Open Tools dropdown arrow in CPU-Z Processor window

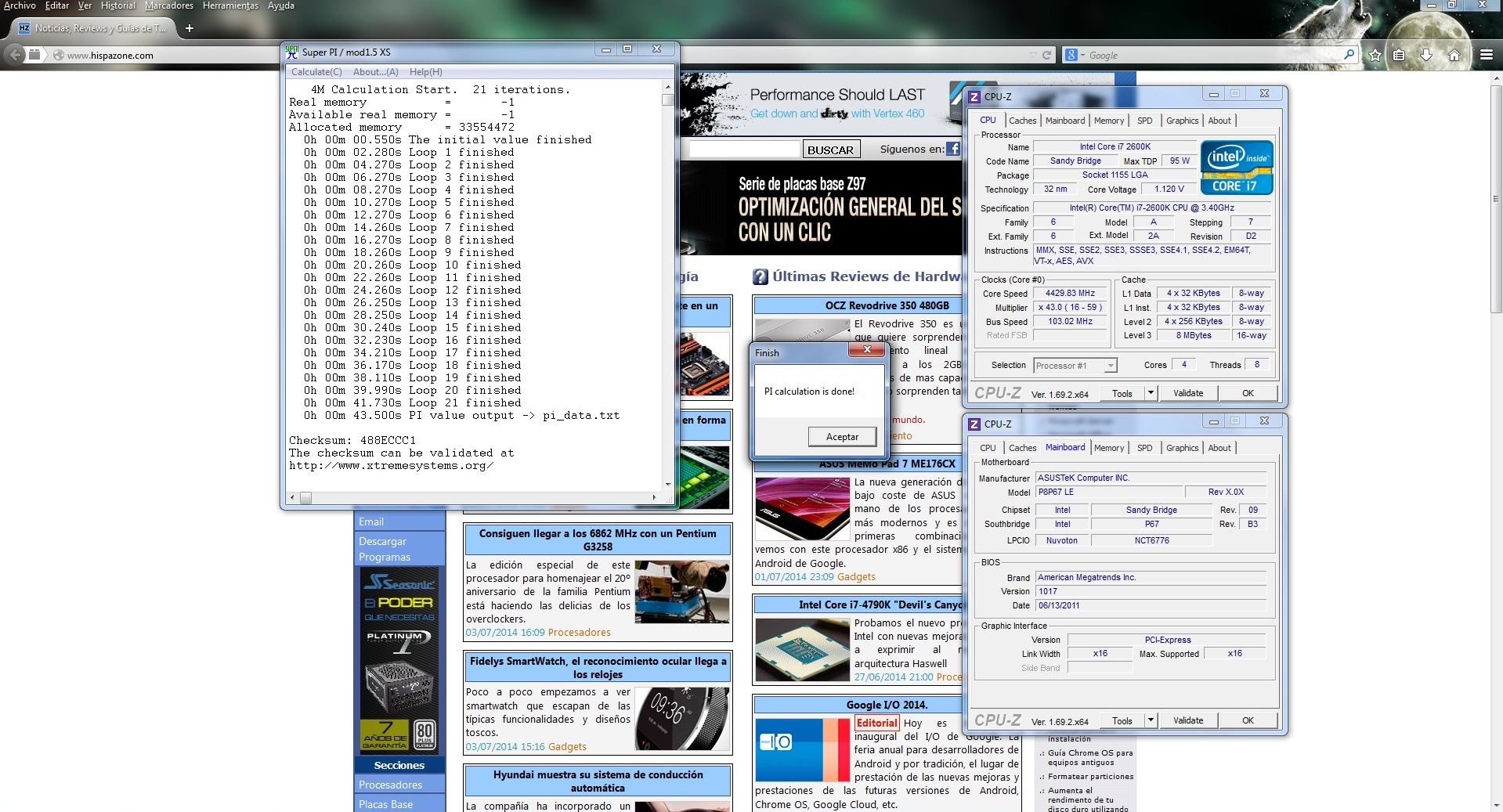pos(1151,393)
